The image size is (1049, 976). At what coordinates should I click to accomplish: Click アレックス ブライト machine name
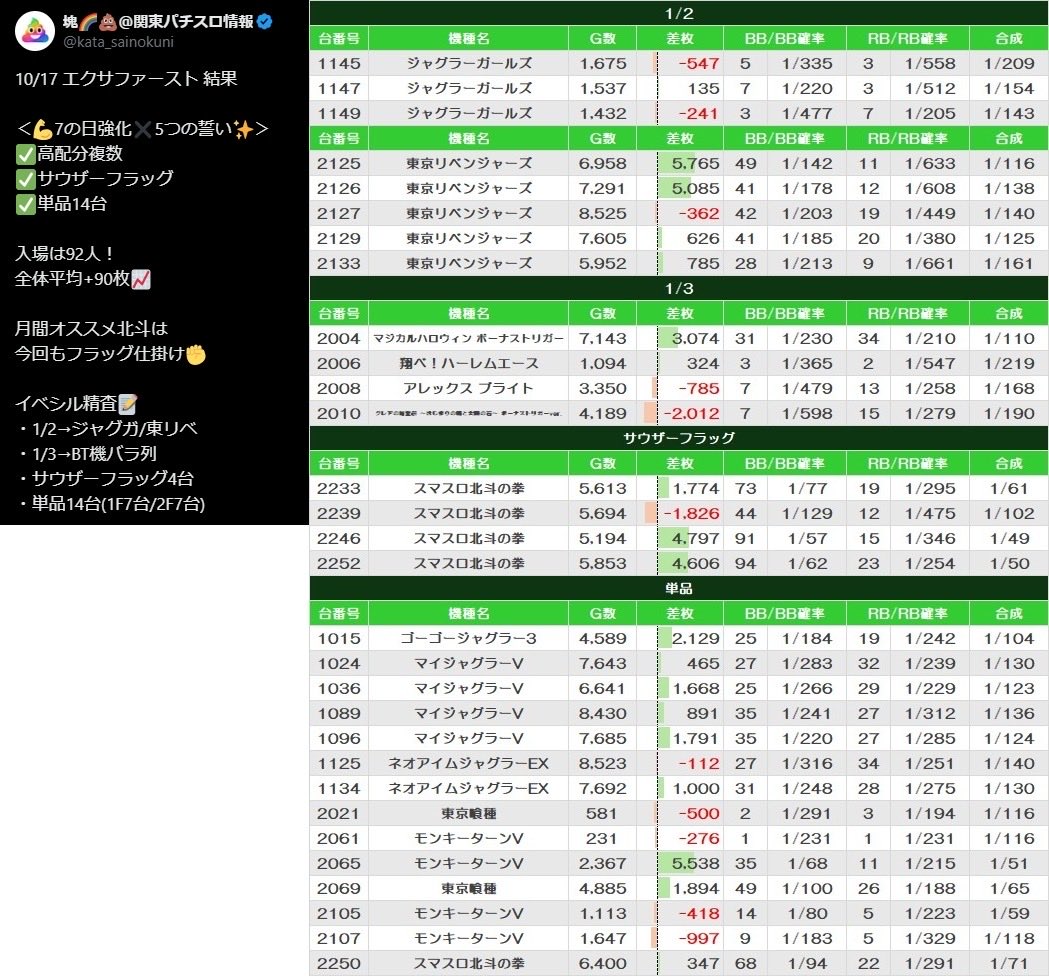[468, 388]
